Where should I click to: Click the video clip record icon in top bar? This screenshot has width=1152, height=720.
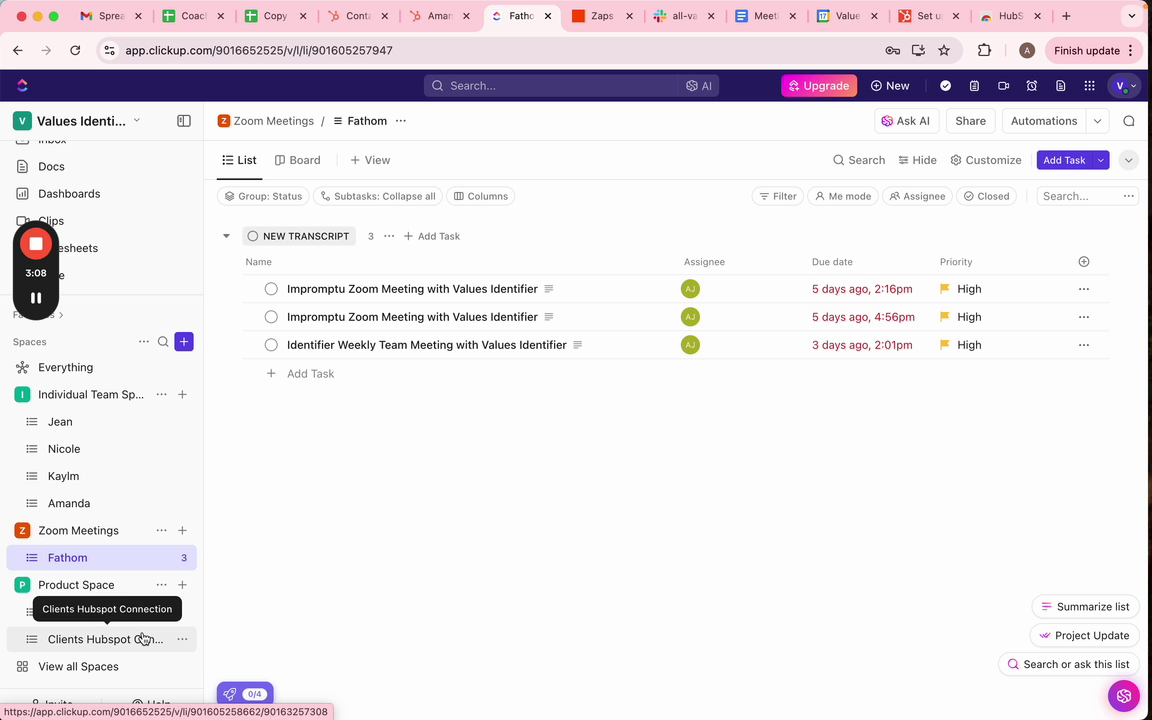tap(1003, 86)
